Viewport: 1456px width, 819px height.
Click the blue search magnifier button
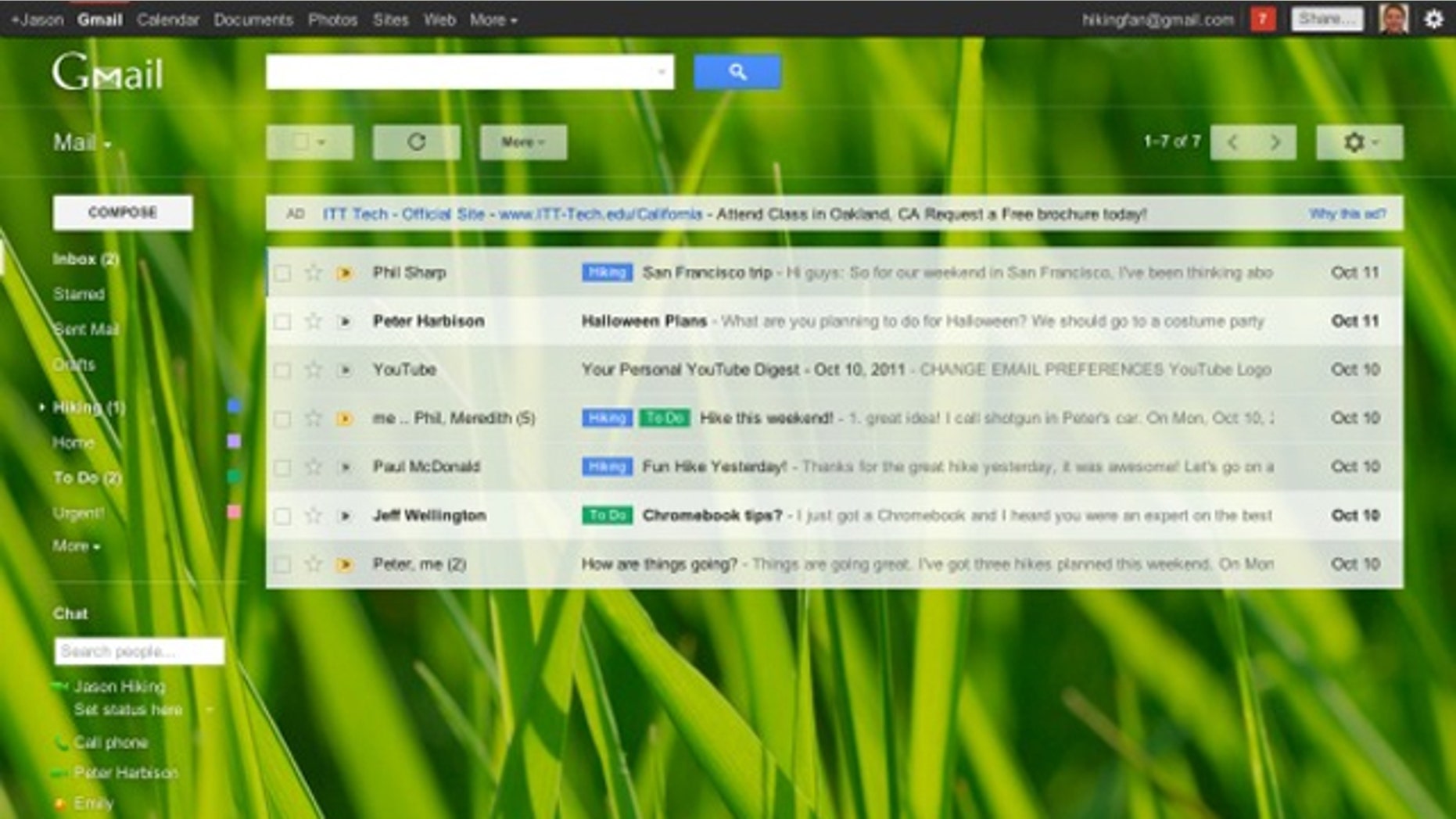click(x=737, y=72)
